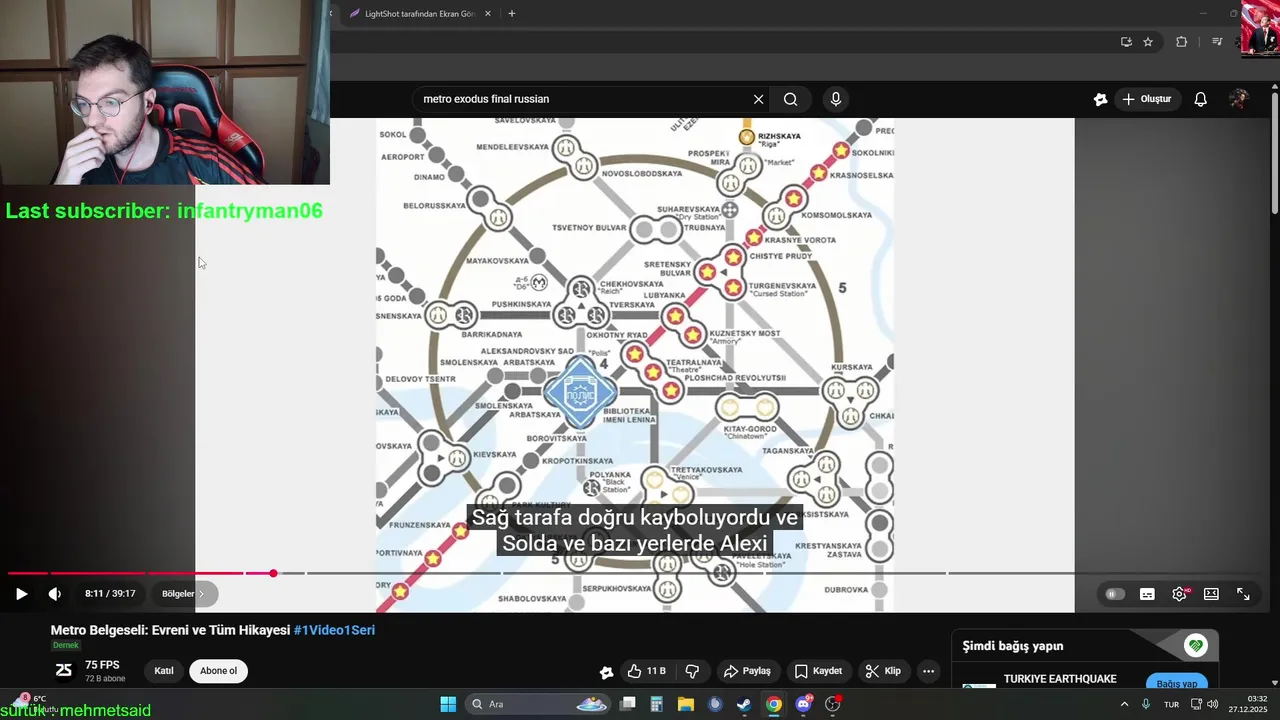Open a new browser tab

point(512,14)
